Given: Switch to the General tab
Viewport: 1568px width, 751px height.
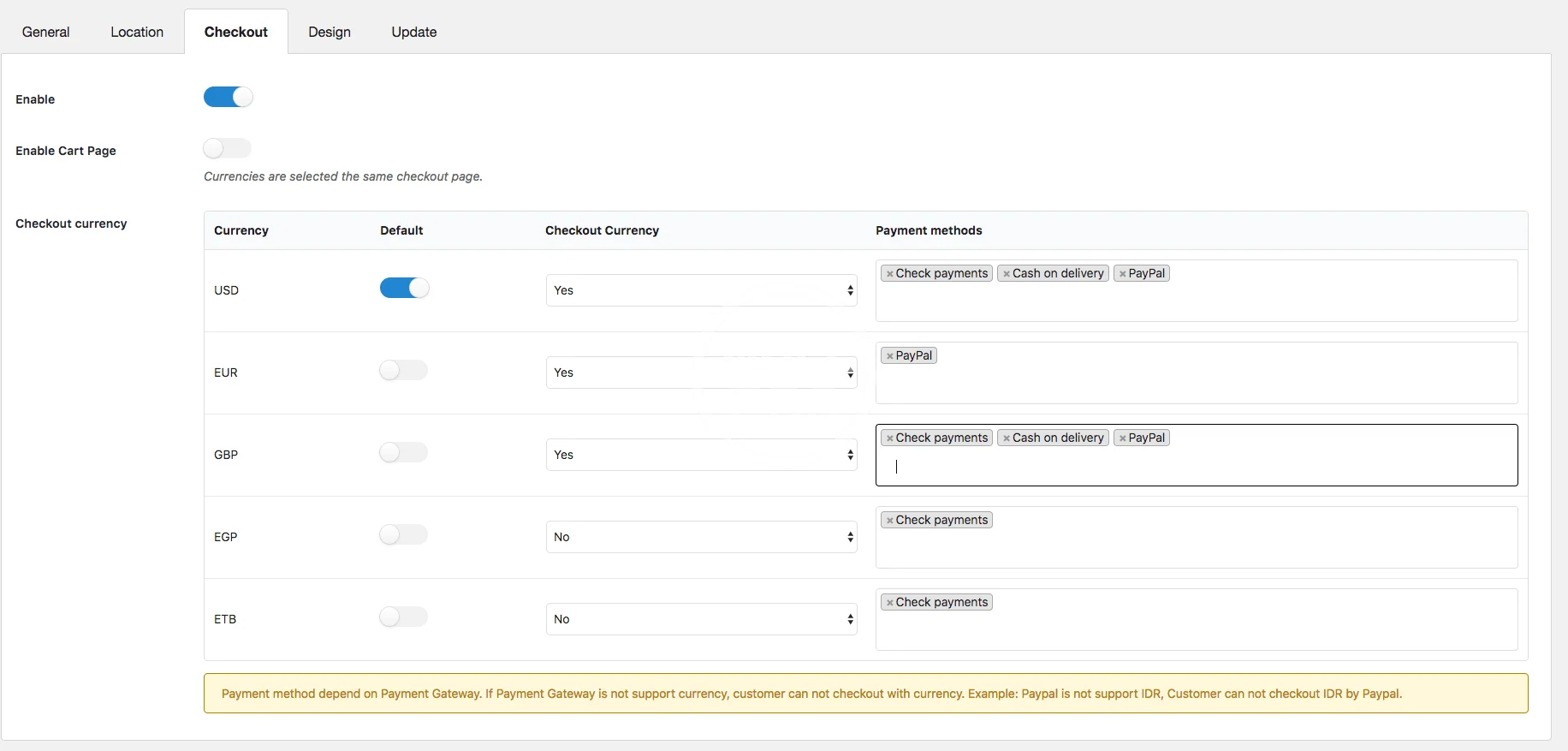Looking at the screenshot, I should (x=46, y=32).
